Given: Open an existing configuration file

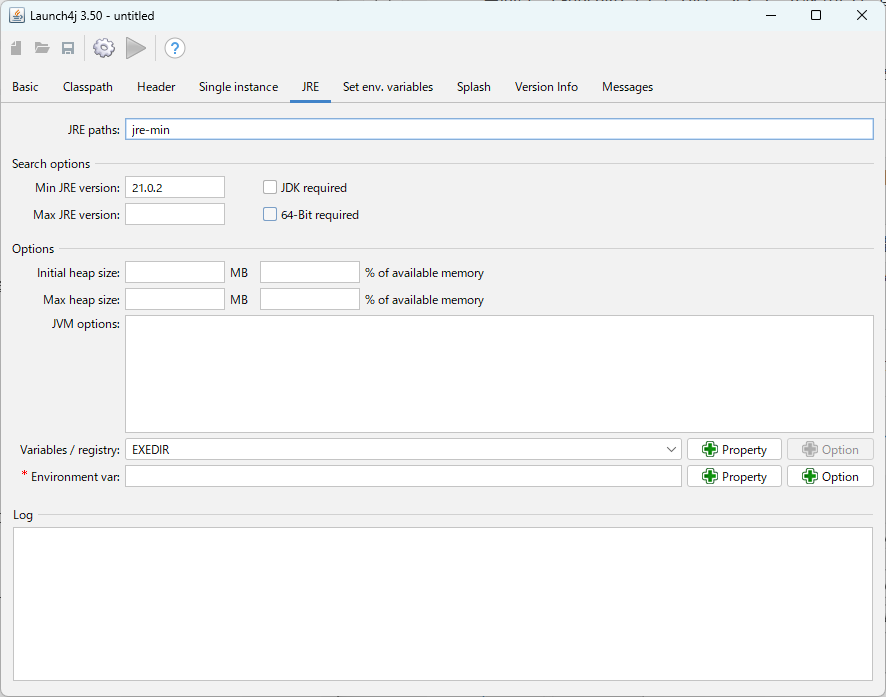Looking at the screenshot, I should (x=42, y=48).
